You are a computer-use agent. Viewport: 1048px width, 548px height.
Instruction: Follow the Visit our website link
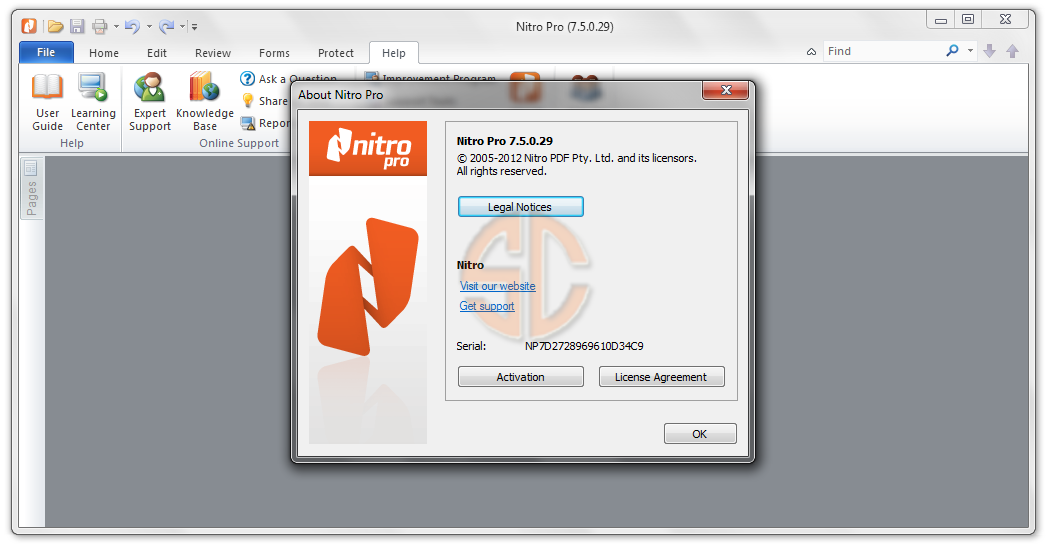(497, 286)
